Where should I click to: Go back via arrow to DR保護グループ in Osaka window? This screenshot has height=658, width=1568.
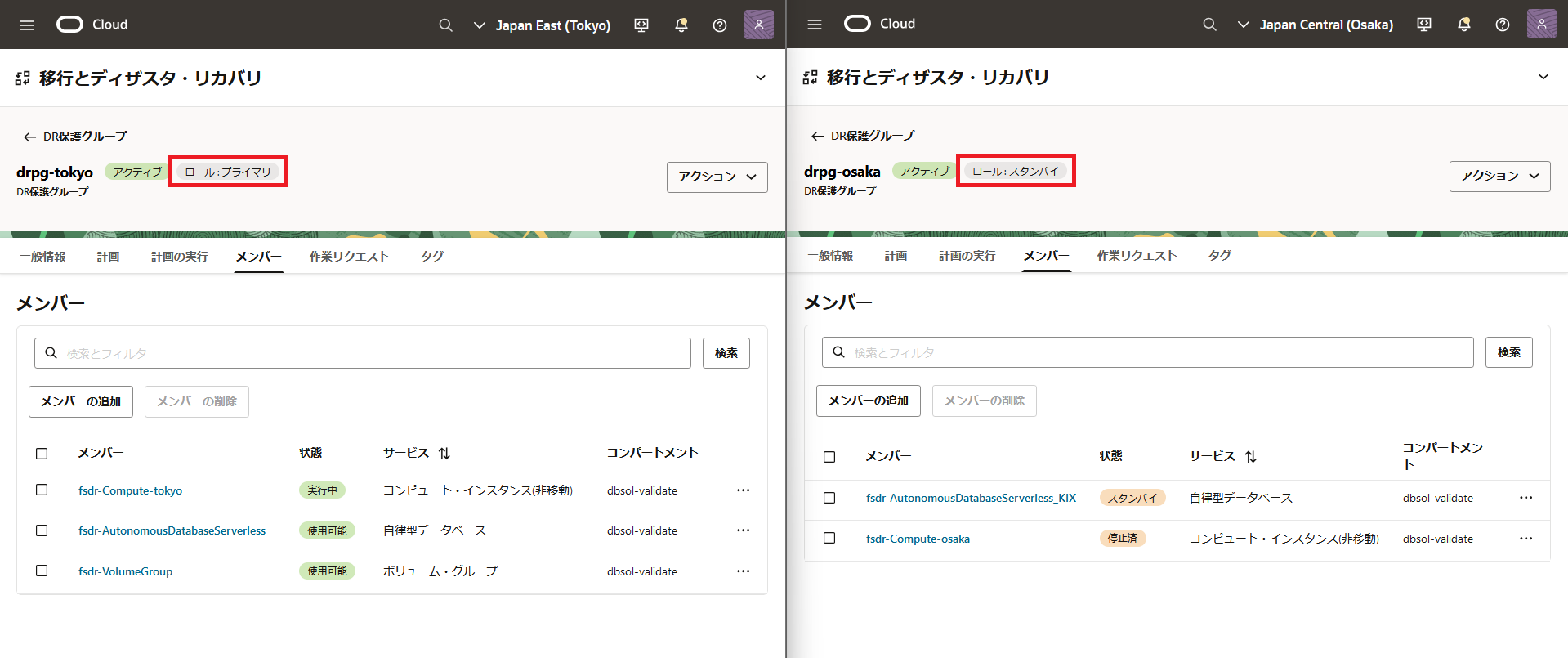[817, 136]
